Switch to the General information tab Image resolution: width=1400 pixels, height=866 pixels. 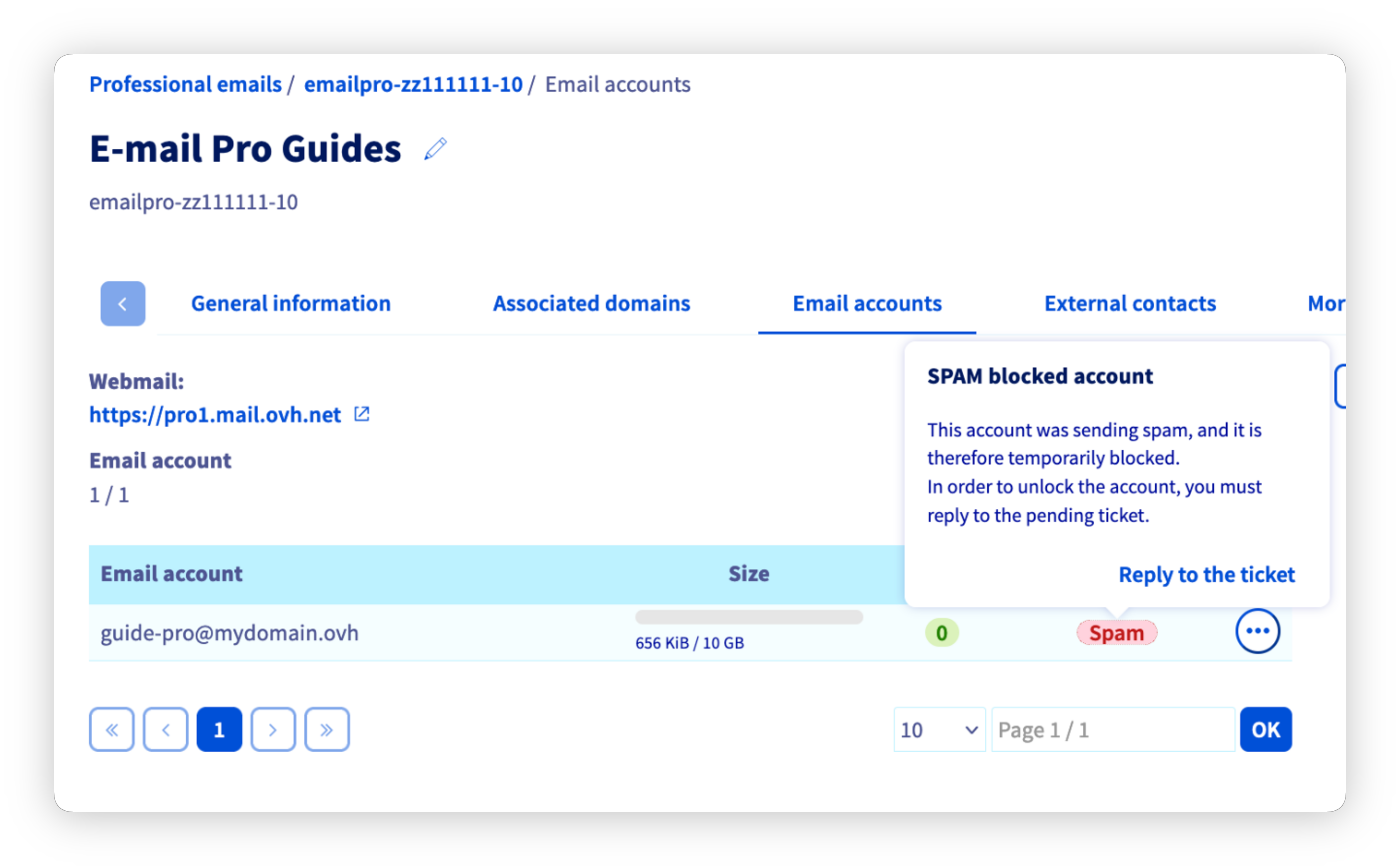pyautogui.click(x=290, y=303)
